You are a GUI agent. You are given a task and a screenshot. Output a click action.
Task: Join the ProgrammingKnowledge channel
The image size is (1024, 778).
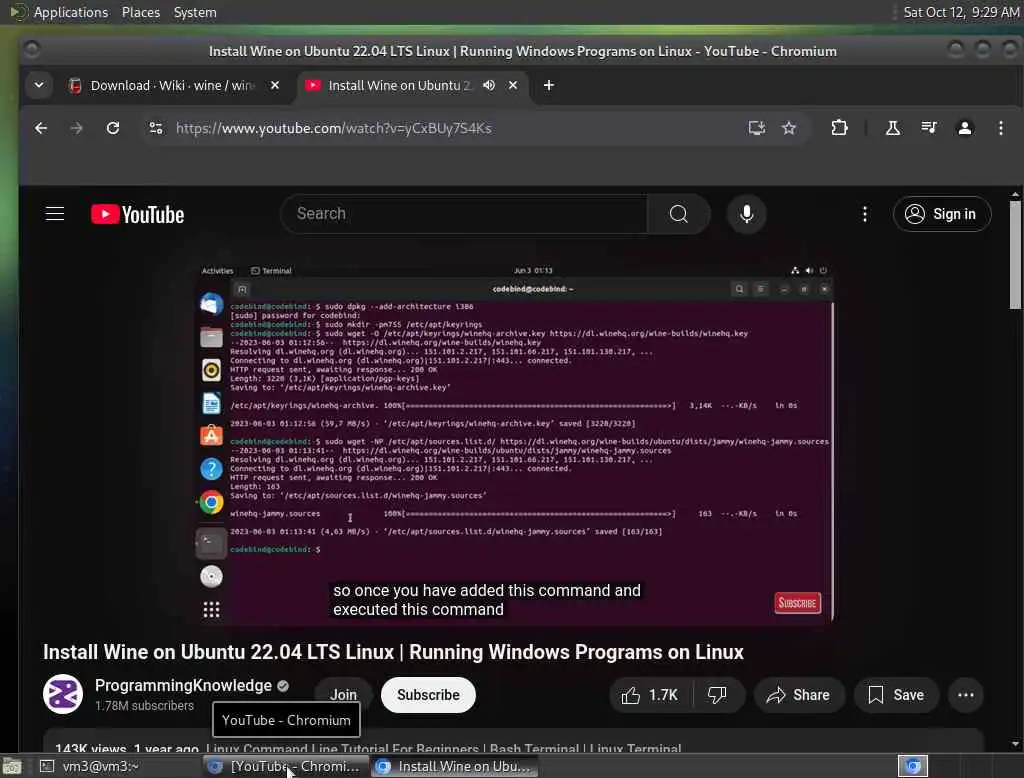(x=344, y=694)
